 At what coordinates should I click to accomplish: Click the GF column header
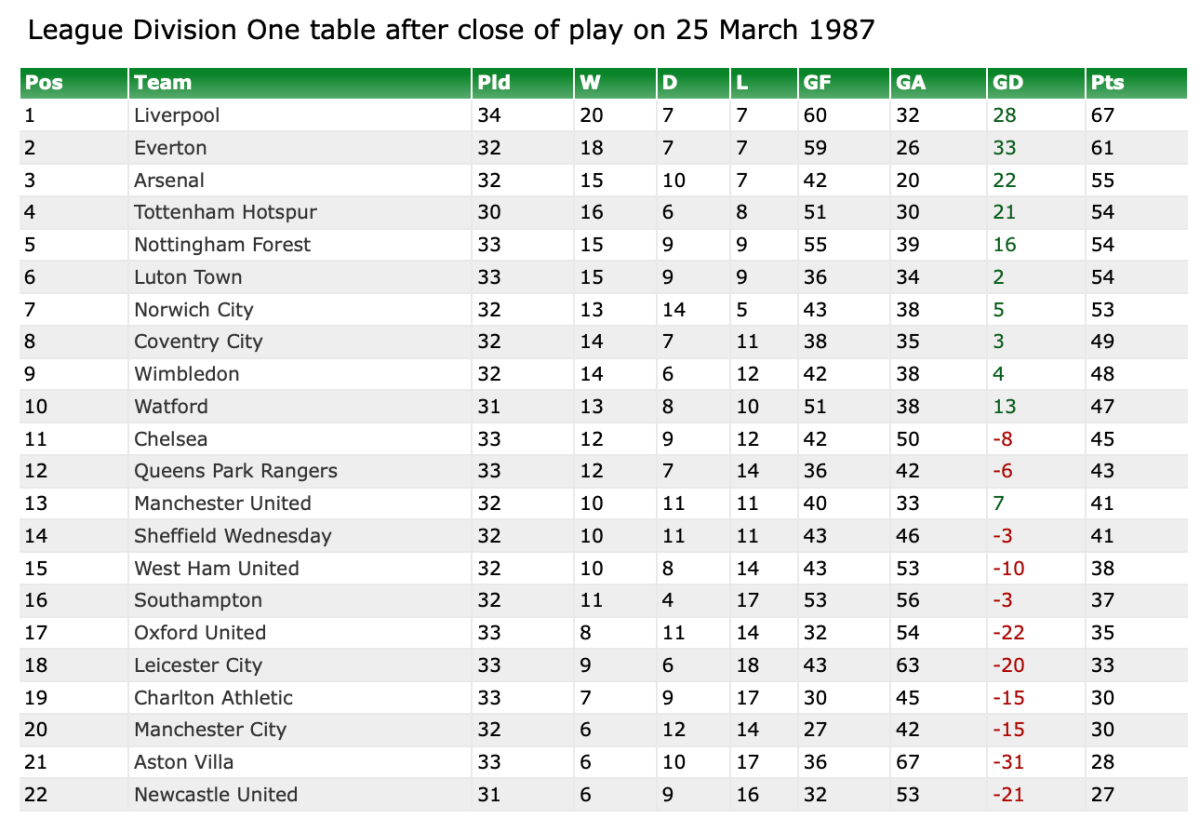click(817, 83)
